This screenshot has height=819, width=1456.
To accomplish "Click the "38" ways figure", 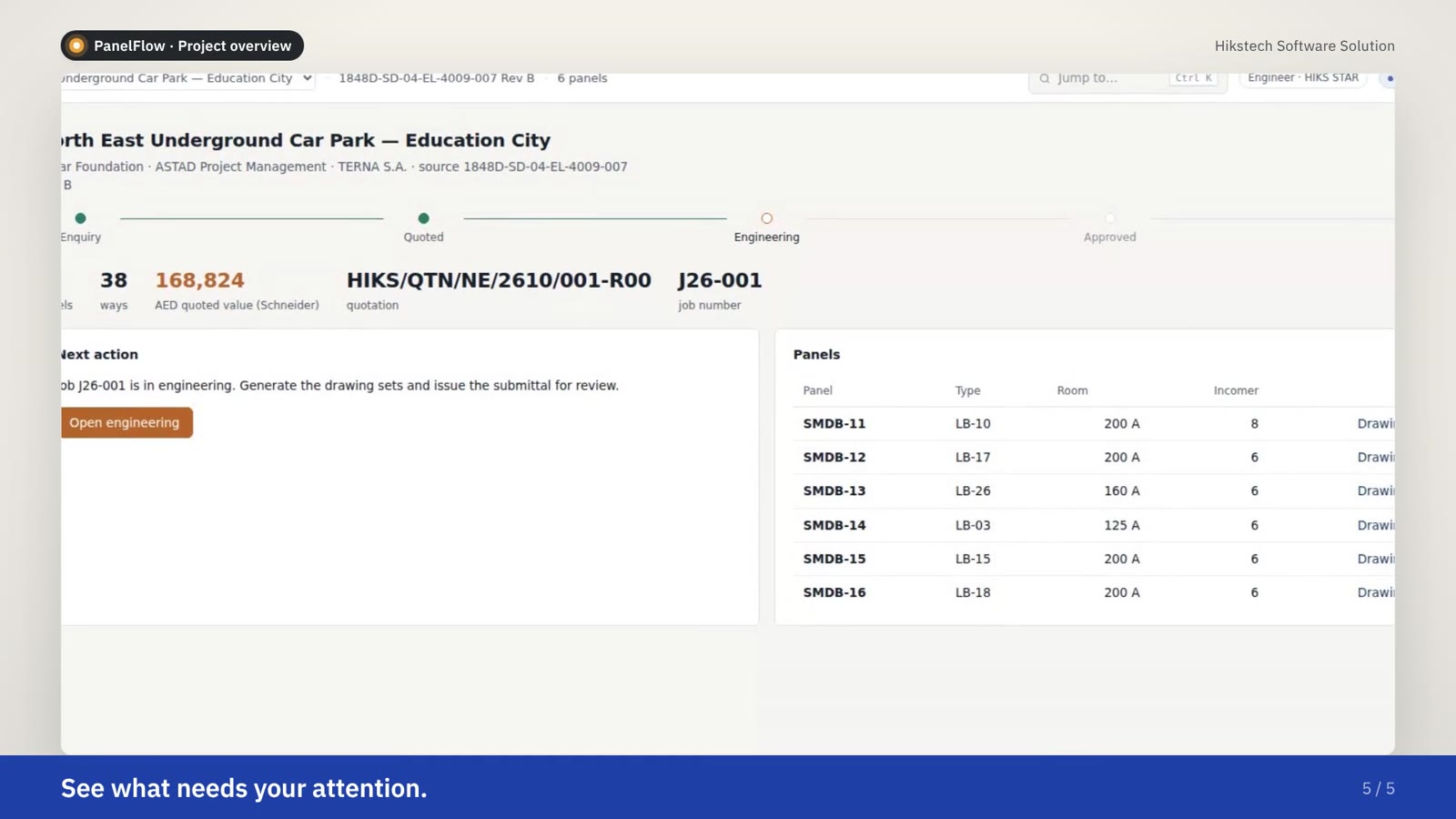I will point(114,280).
